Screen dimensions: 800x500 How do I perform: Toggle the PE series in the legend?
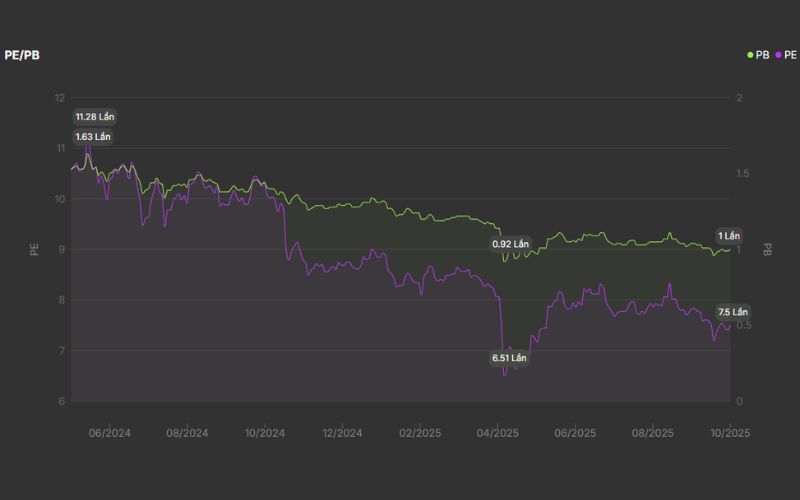pos(790,55)
